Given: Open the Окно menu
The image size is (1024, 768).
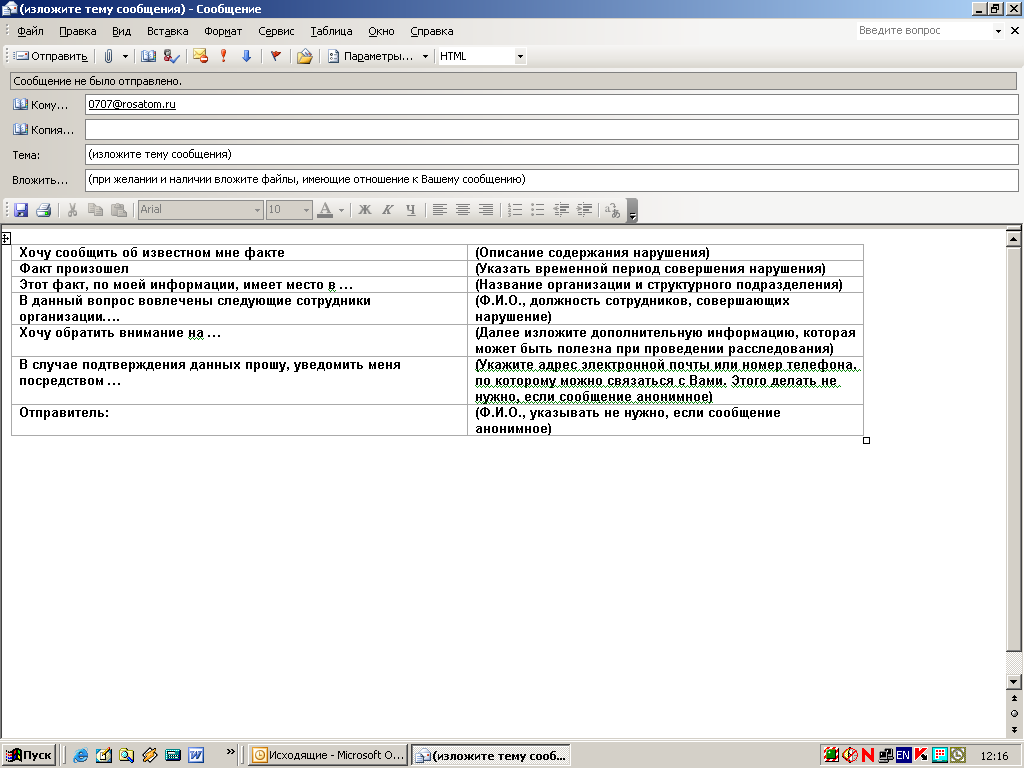Looking at the screenshot, I should (x=381, y=31).
